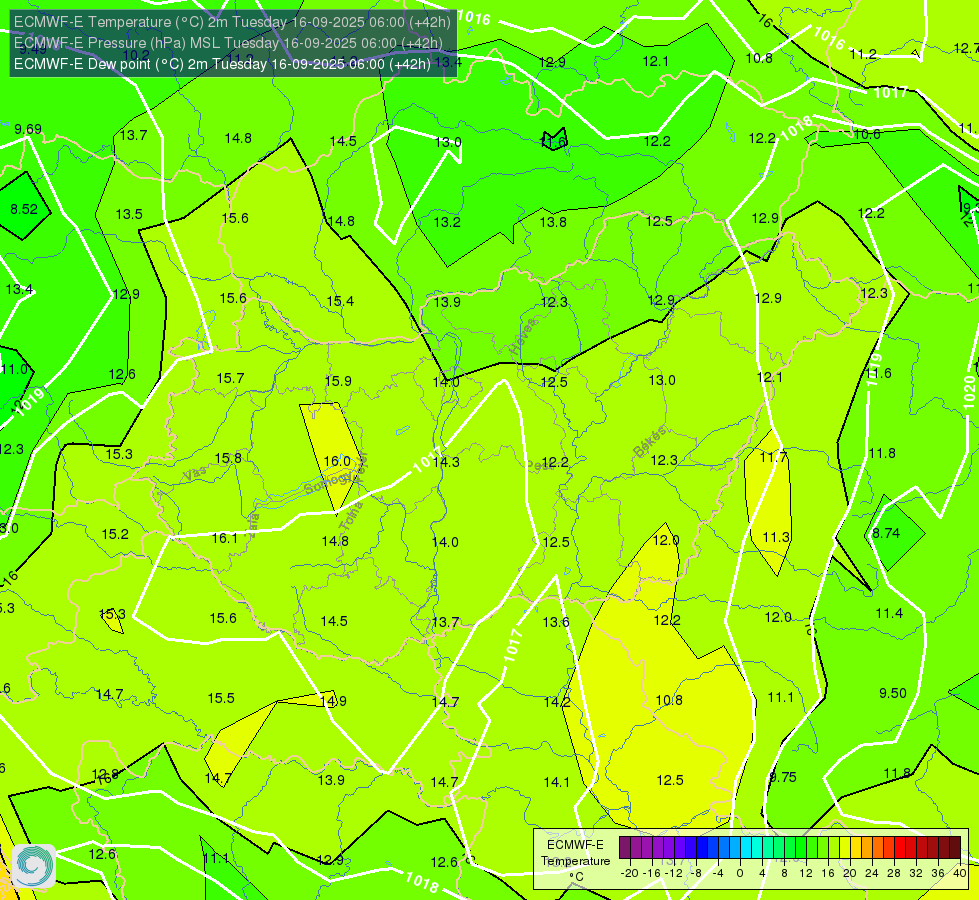Click the 11.3 temperature value
Screen dimensions: 979x900
tap(776, 537)
